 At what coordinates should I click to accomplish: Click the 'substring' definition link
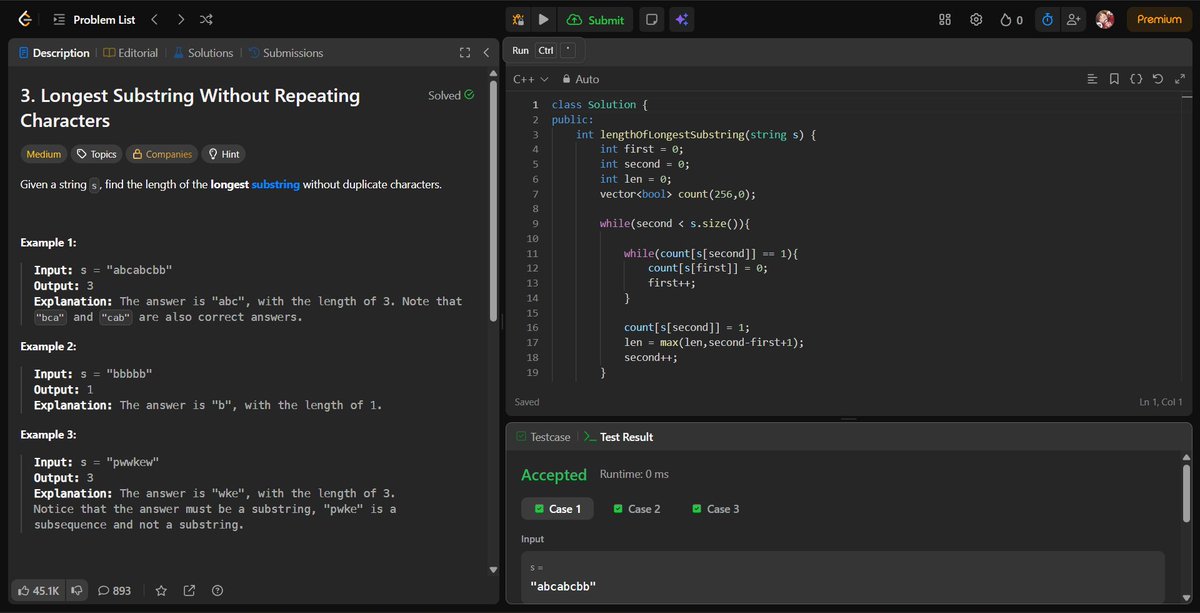tap(275, 185)
